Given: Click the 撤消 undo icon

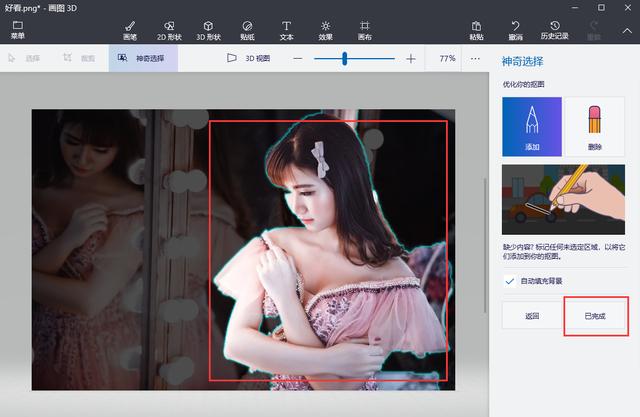Looking at the screenshot, I should coord(515,31).
